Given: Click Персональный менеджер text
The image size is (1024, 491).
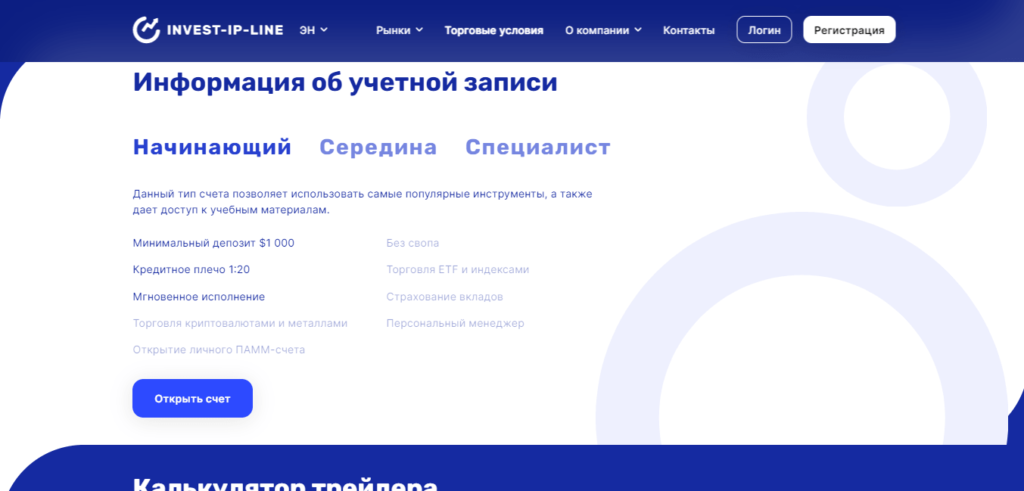Looking at the screenshot, I should [x=455, y=323].
